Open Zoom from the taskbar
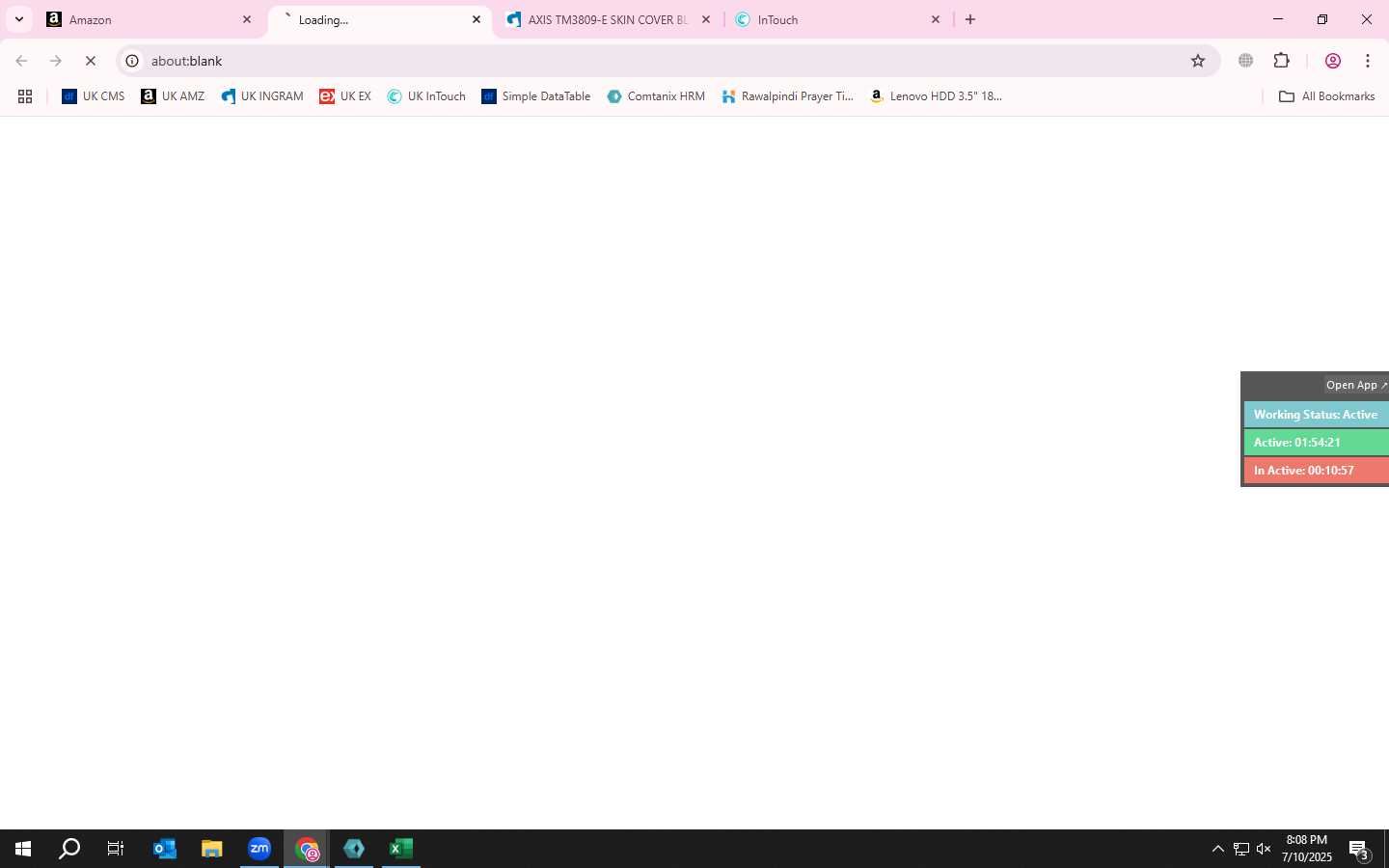The height and width of the screenshot is (868, 1389). (259, 849)
